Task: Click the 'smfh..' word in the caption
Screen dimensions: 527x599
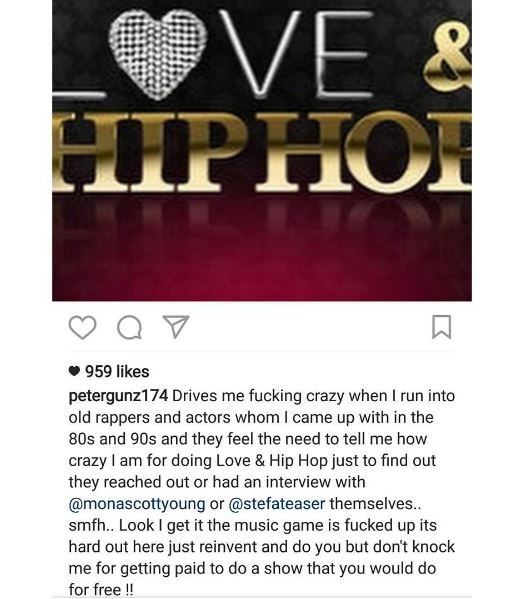Action: pyautogui.click(x=91, y=525)
